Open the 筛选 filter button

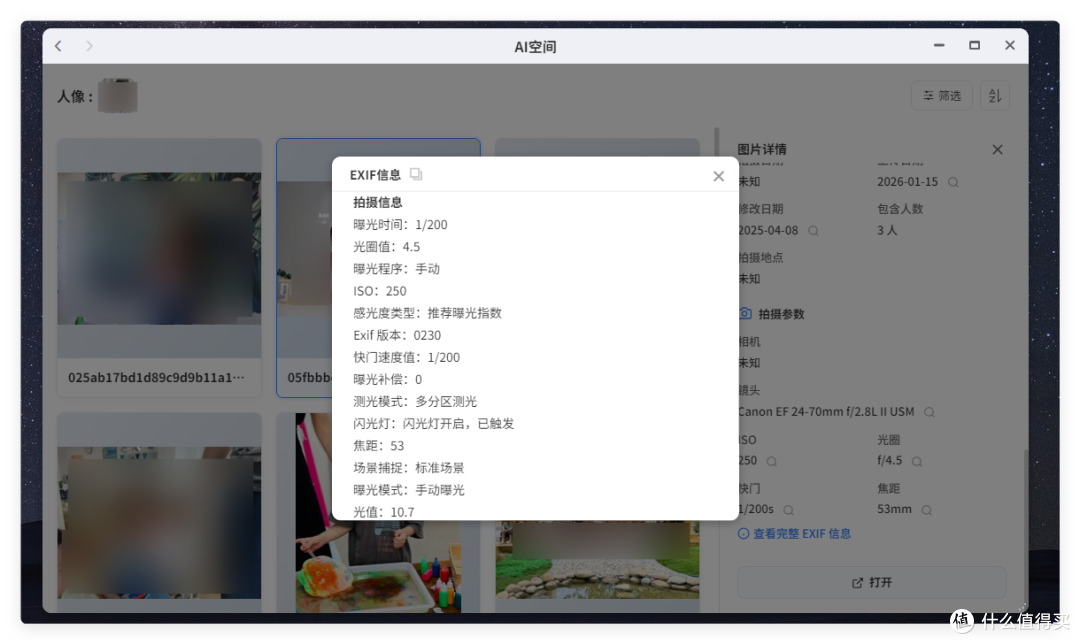click(x=942, y=96)
